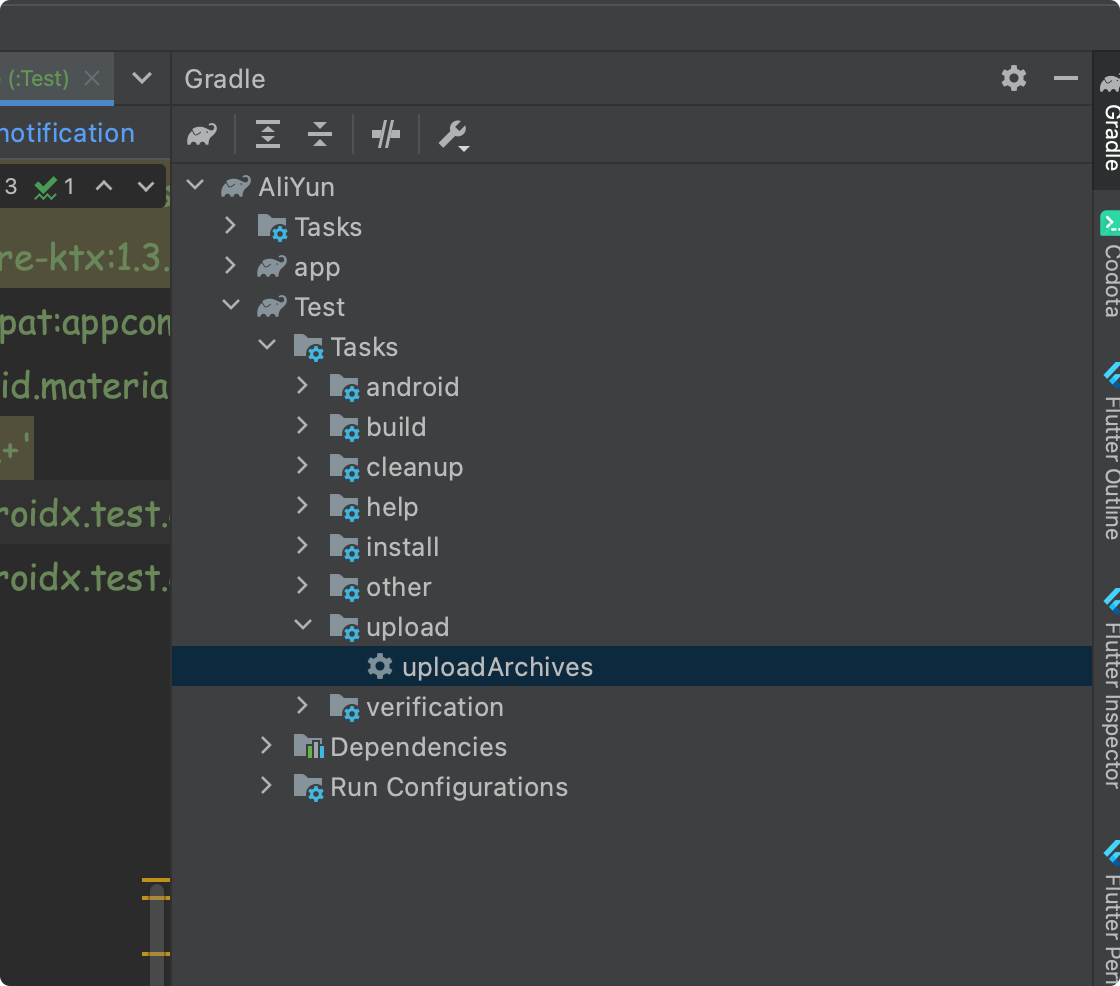1120x986 pixels.
Task: Go to previous highlighted error arrow
Action: [x=104, y=186]
